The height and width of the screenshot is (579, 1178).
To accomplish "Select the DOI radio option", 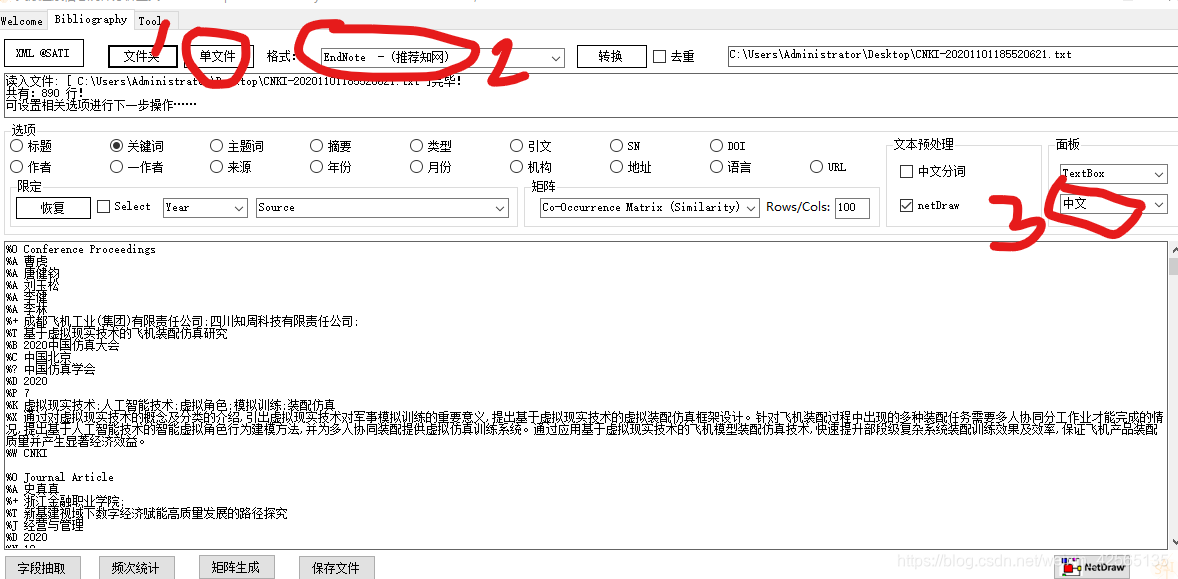I will tap(716, 146).
